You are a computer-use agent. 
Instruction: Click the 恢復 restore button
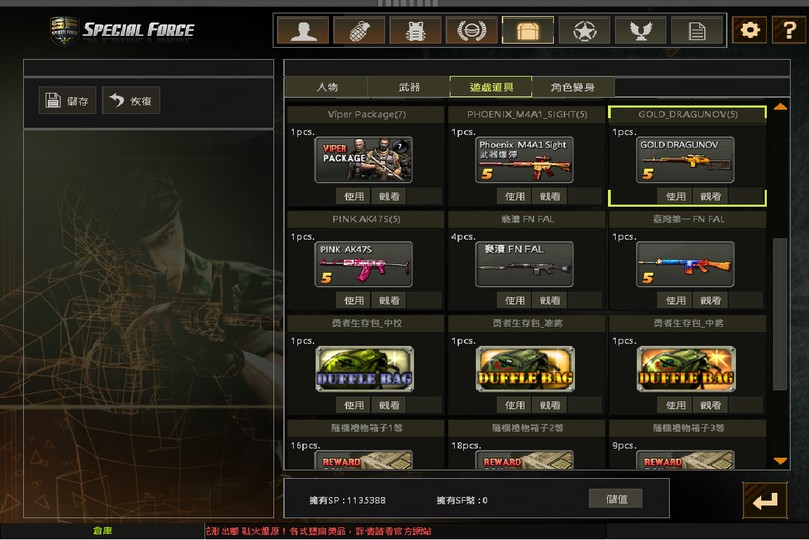click(131, 100)
